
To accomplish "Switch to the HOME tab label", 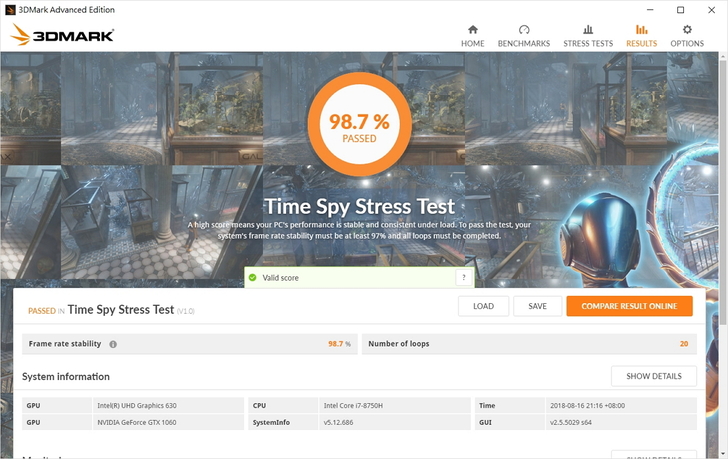I will point(473,44).
